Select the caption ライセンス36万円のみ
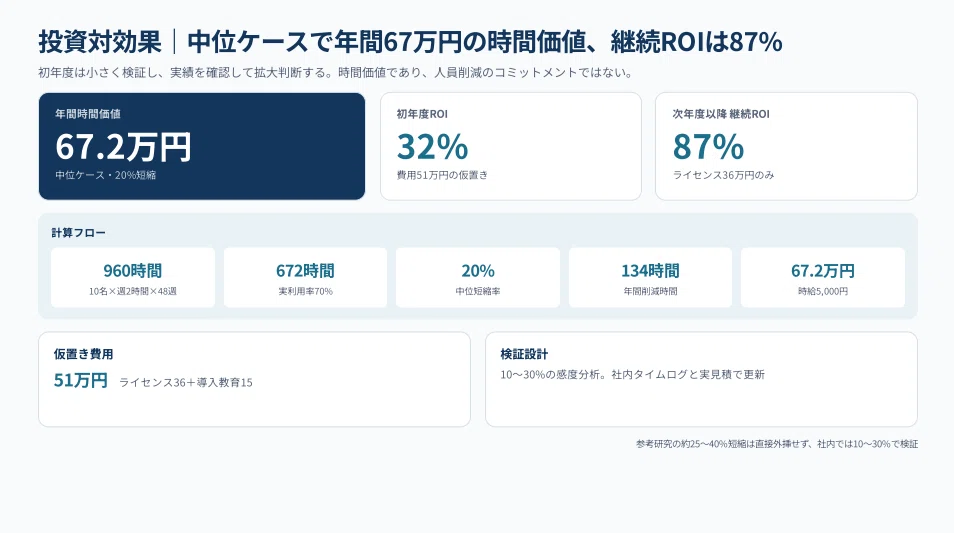This screenshot has height=533, width=954. [723, 175]
